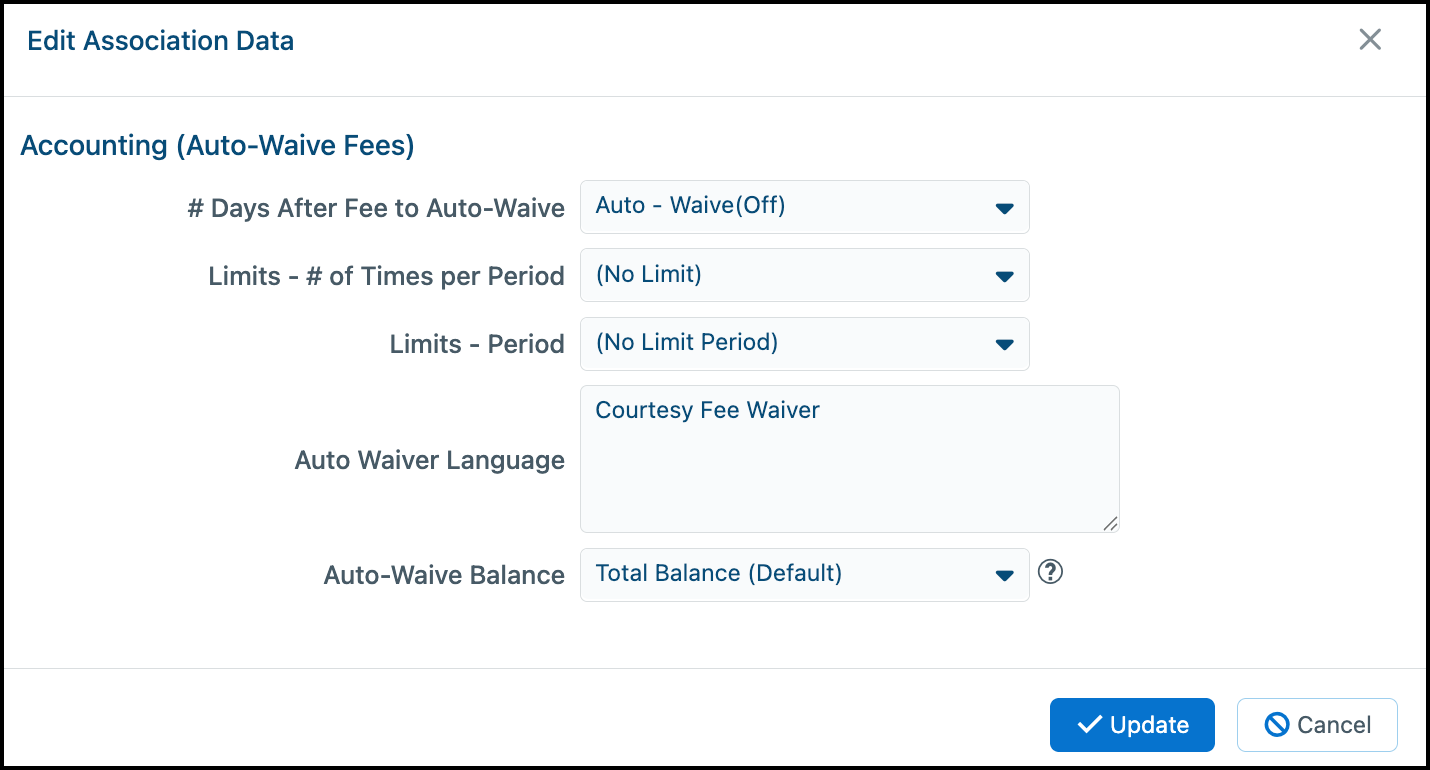The width and height of the screenshot is (1430, 770).
Task: Click the '# Days After Fee to Auto-Waive' label
Action: 376,208
